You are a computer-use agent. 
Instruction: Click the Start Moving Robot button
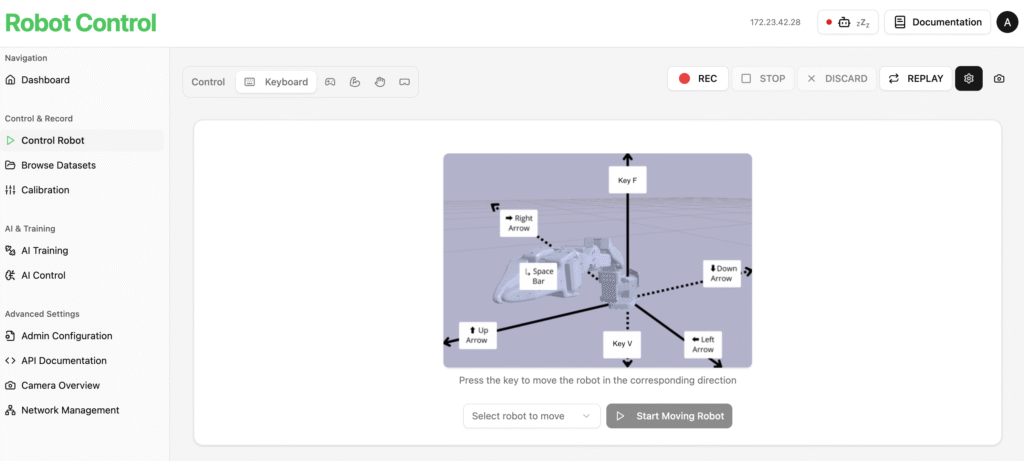tap(669, 416)
